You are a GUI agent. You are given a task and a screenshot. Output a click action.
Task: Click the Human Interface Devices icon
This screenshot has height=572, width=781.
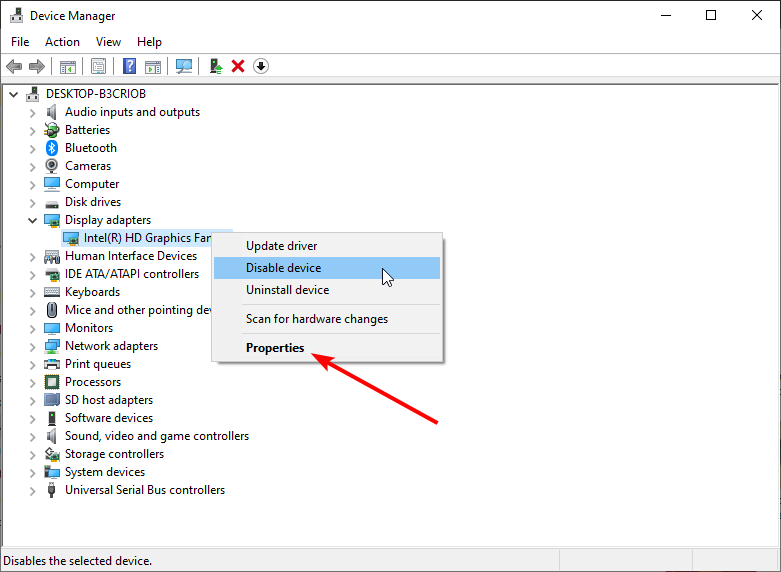[52, 256]
